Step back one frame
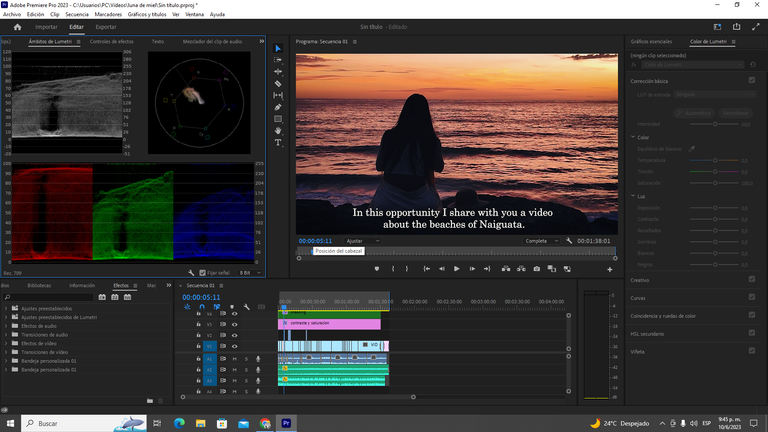This screenshot has width=768, height=432. [x=442, y=269]
